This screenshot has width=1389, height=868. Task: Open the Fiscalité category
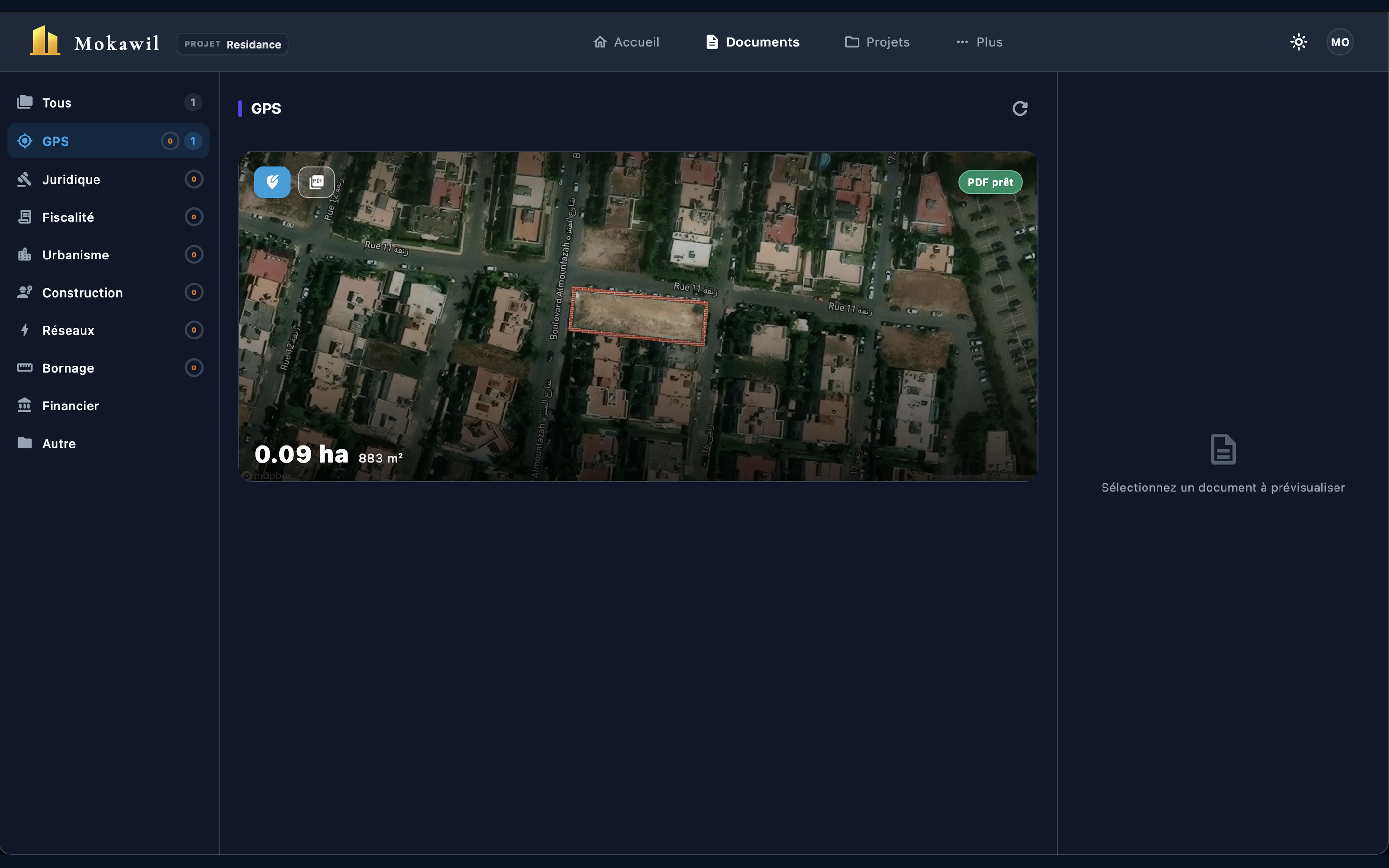[x=109, y=217]
